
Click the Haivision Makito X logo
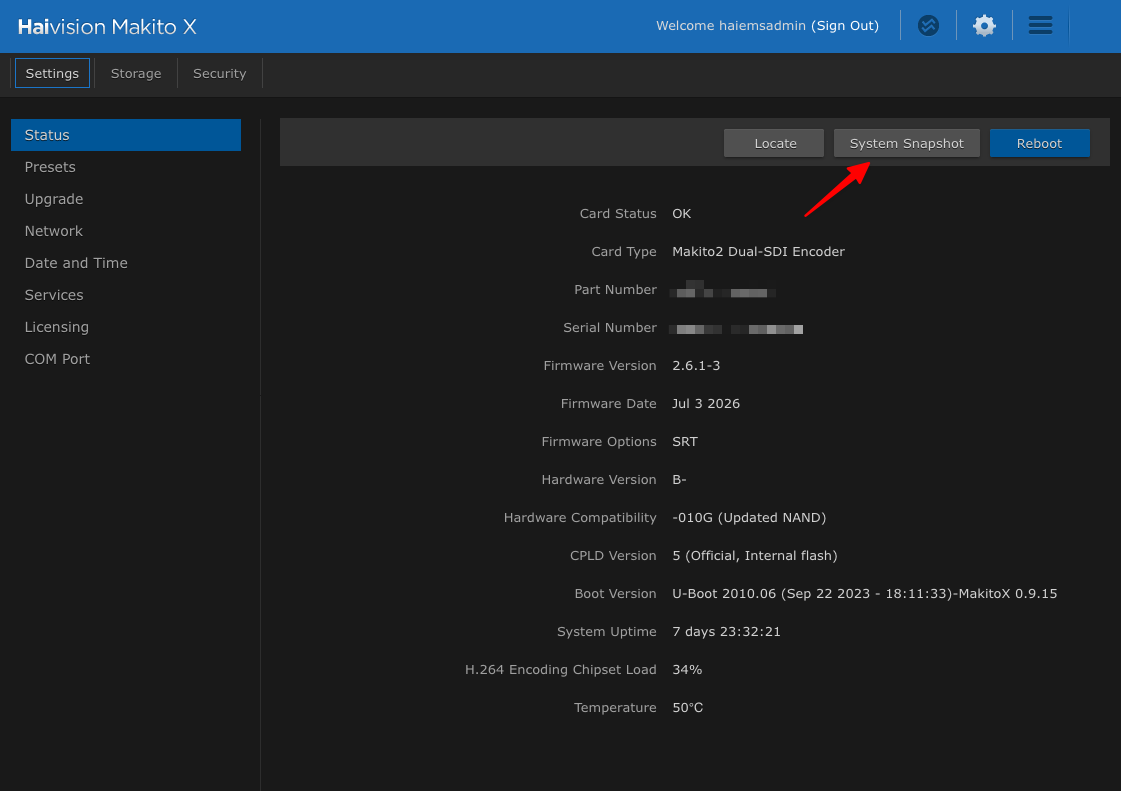pos(107,26)
